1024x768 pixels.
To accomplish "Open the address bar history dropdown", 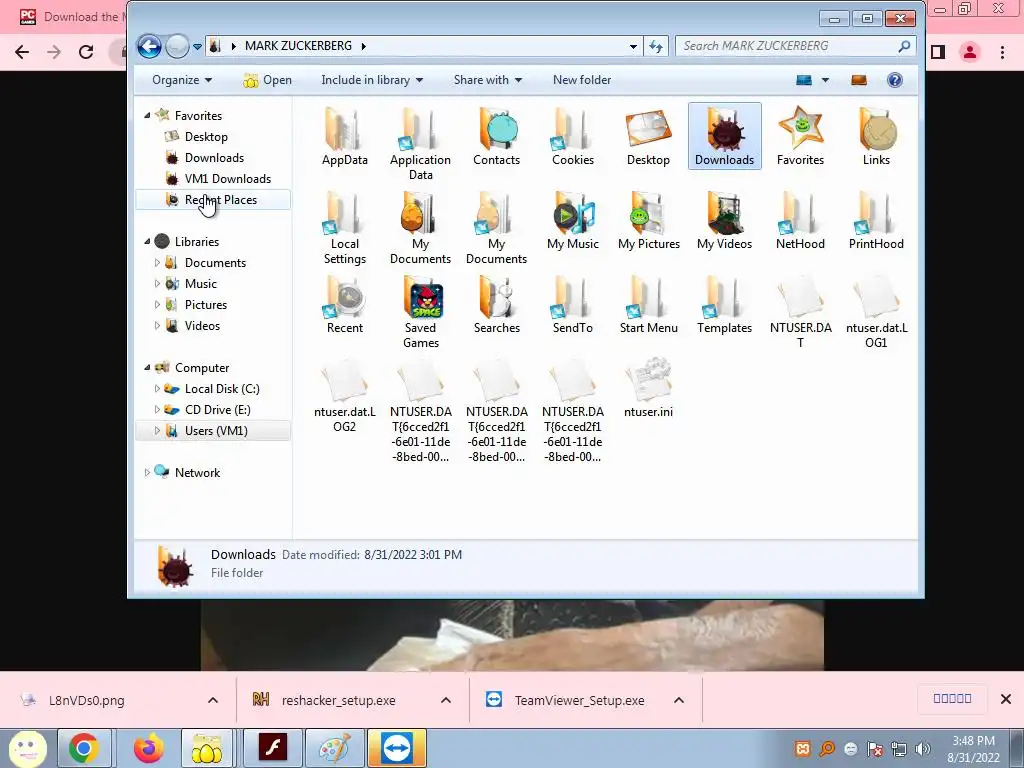I will (x=633, y=46).
